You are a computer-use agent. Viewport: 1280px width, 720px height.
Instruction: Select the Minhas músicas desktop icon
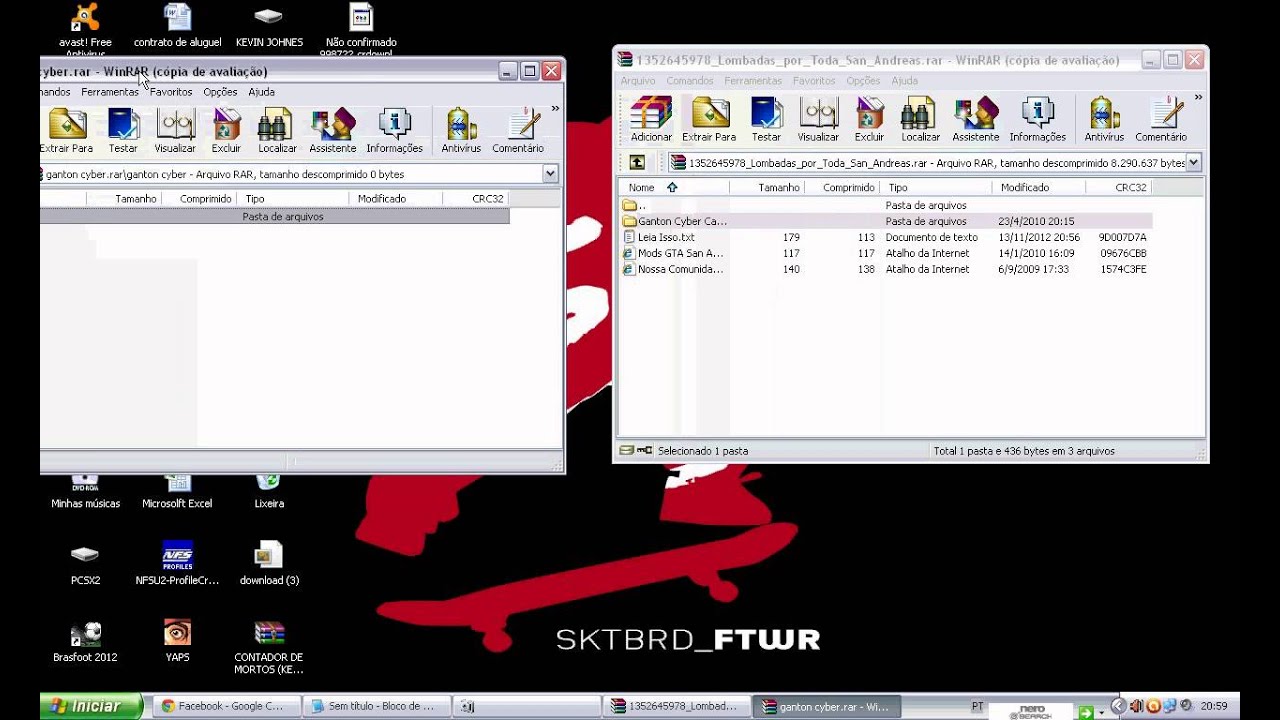[85, 492]
